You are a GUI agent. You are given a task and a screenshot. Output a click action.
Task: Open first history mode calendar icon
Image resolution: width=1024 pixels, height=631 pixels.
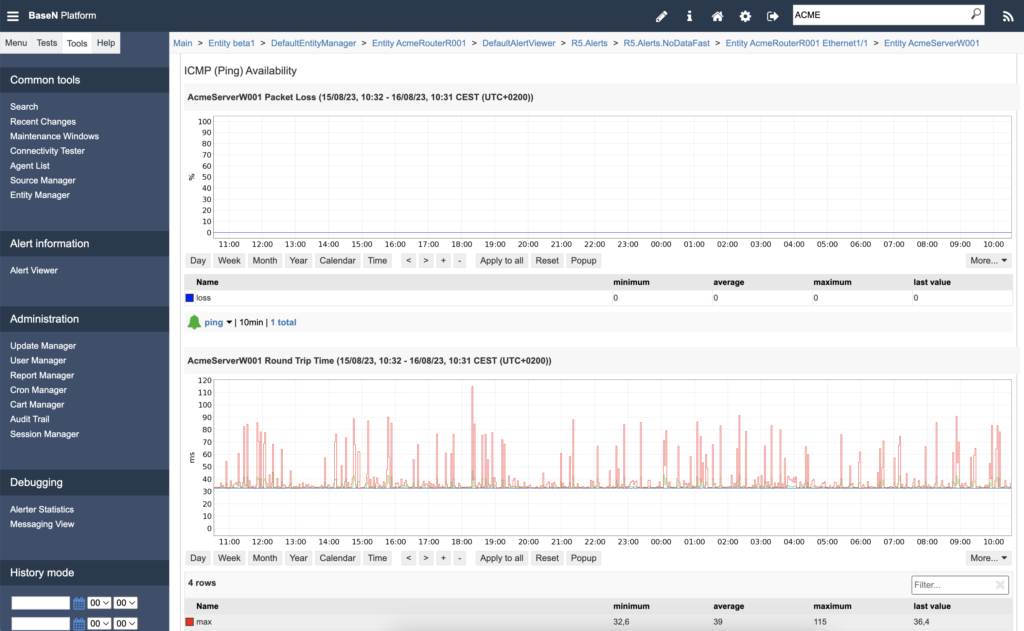click(79, 603)
